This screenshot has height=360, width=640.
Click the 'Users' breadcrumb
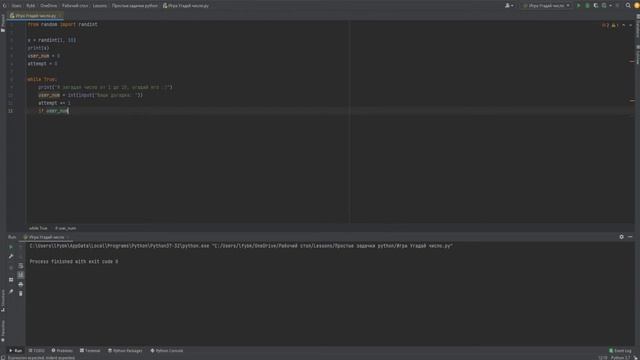coord(16,6)
